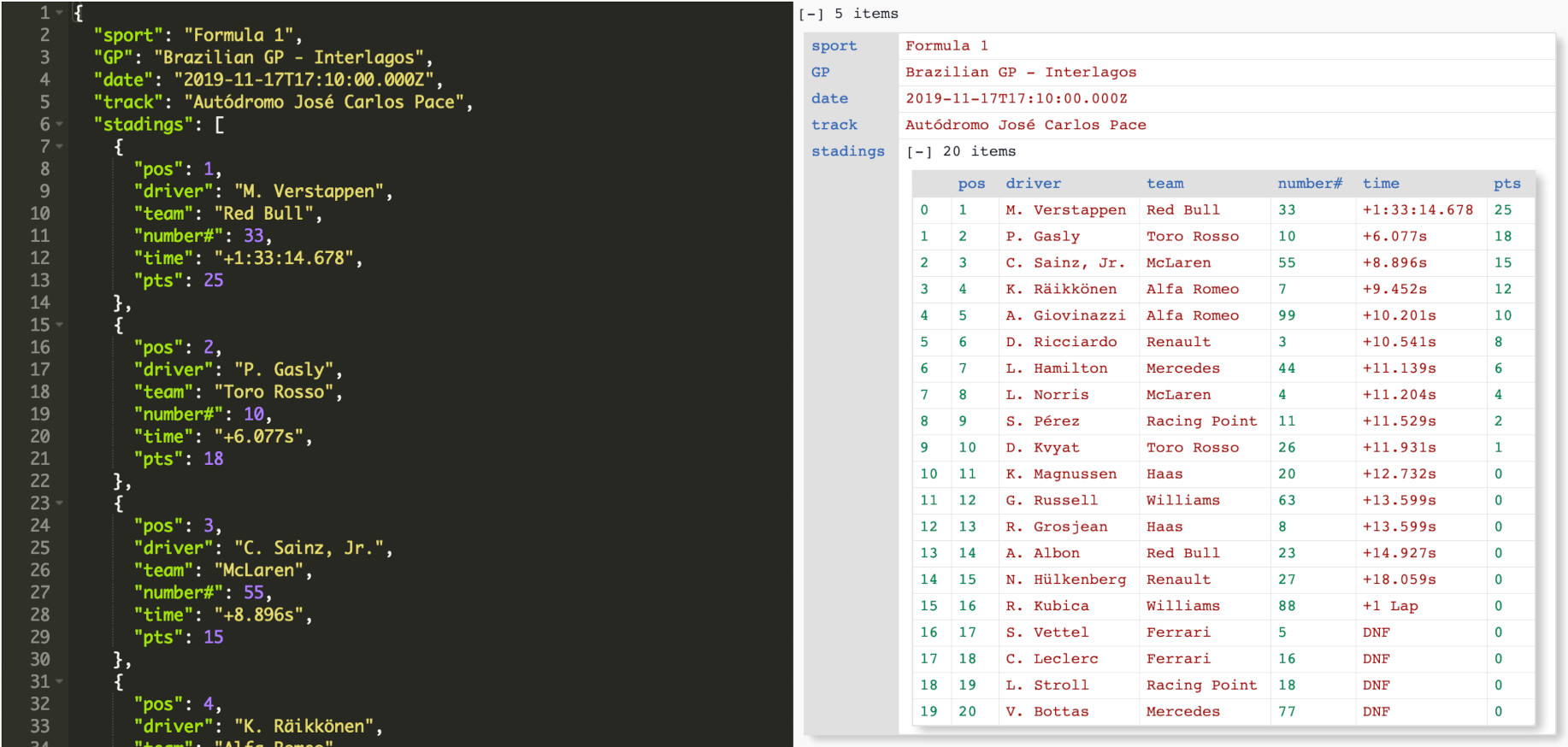The height and width of the screenshot is (747, 1568).
Task: Select the 'GP' key in the table view
Action: (821, 73)
